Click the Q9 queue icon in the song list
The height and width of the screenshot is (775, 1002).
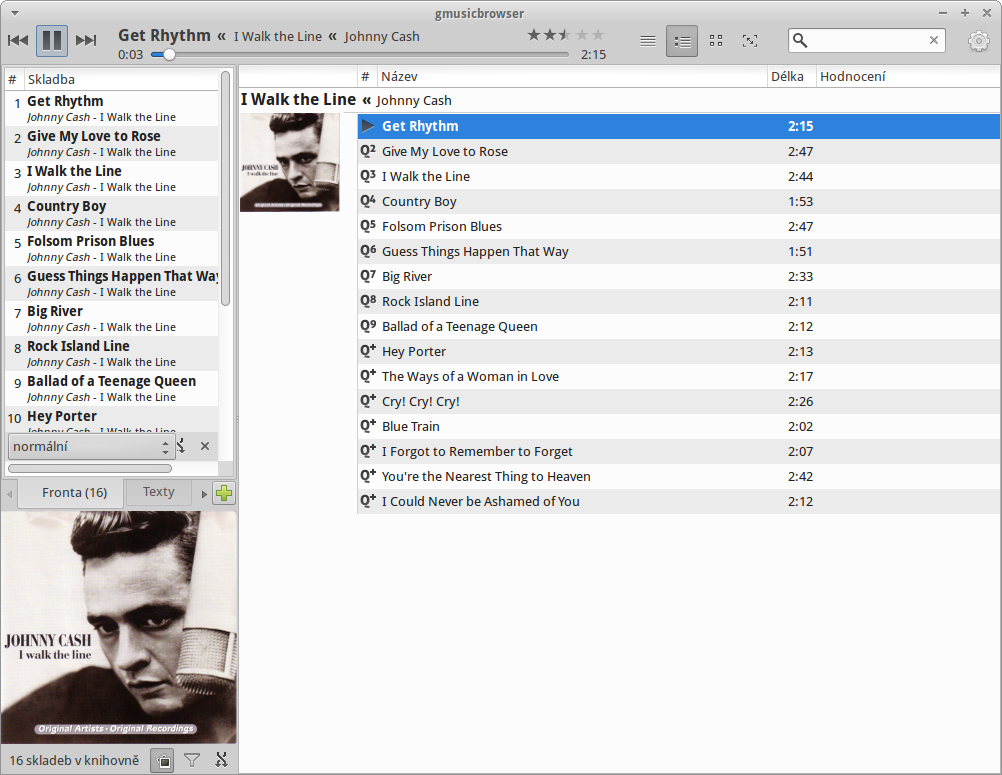[x=368, y=325]
